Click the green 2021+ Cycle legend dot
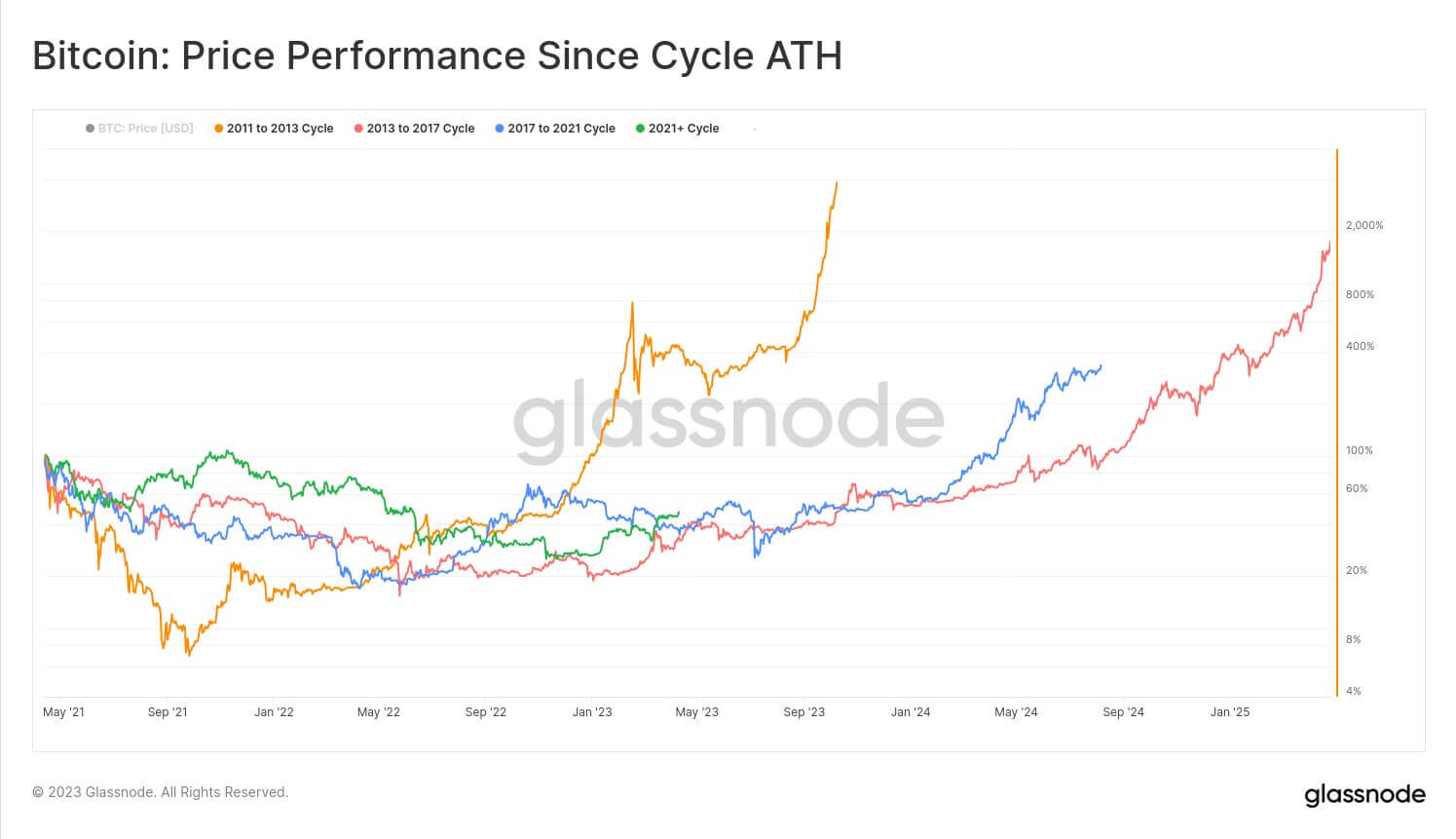Screen dimensions: 1456x839 coord(640,129)
